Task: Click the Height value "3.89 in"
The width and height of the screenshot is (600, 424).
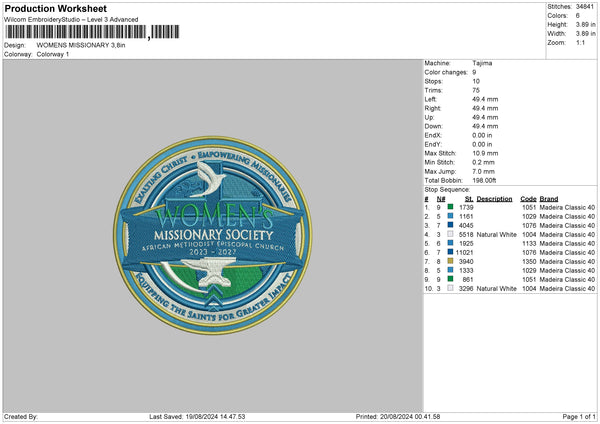Action: (x=585, y=24)
